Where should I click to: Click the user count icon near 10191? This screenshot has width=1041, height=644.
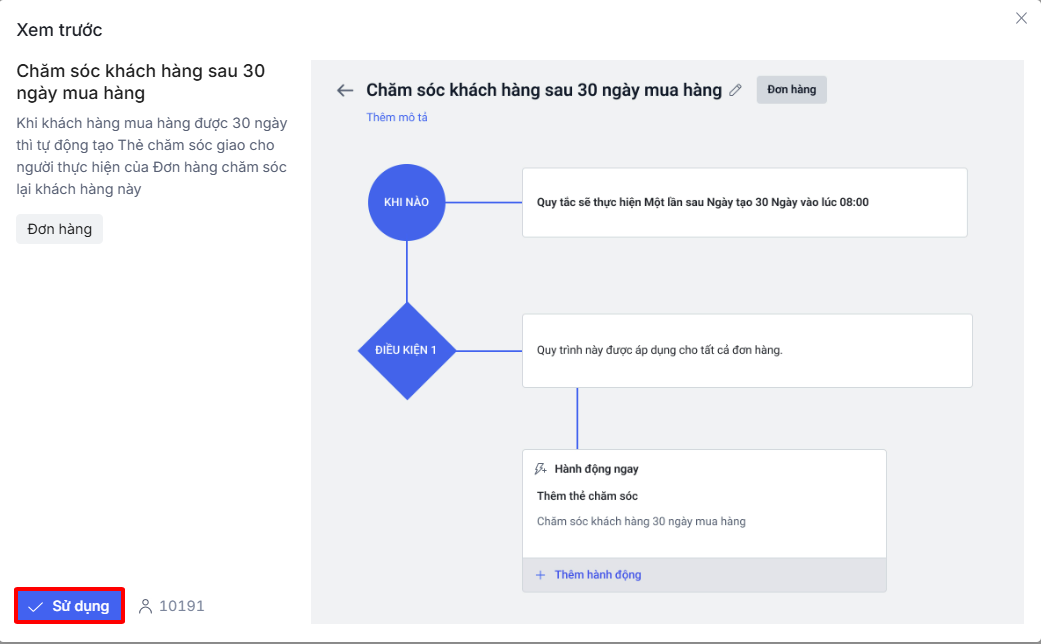pos(146,606)
